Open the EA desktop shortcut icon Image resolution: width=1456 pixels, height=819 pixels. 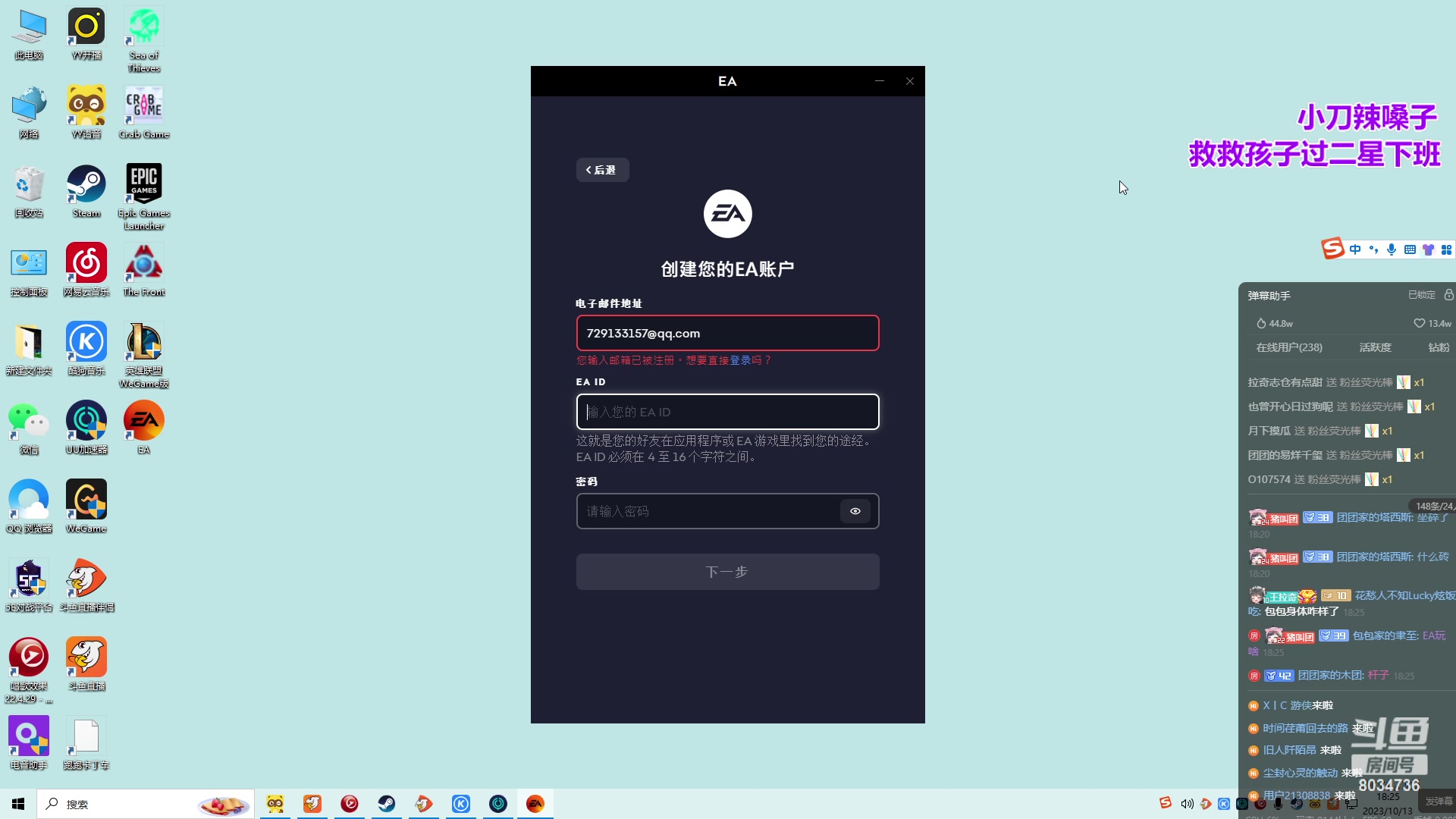coord(144,428)
